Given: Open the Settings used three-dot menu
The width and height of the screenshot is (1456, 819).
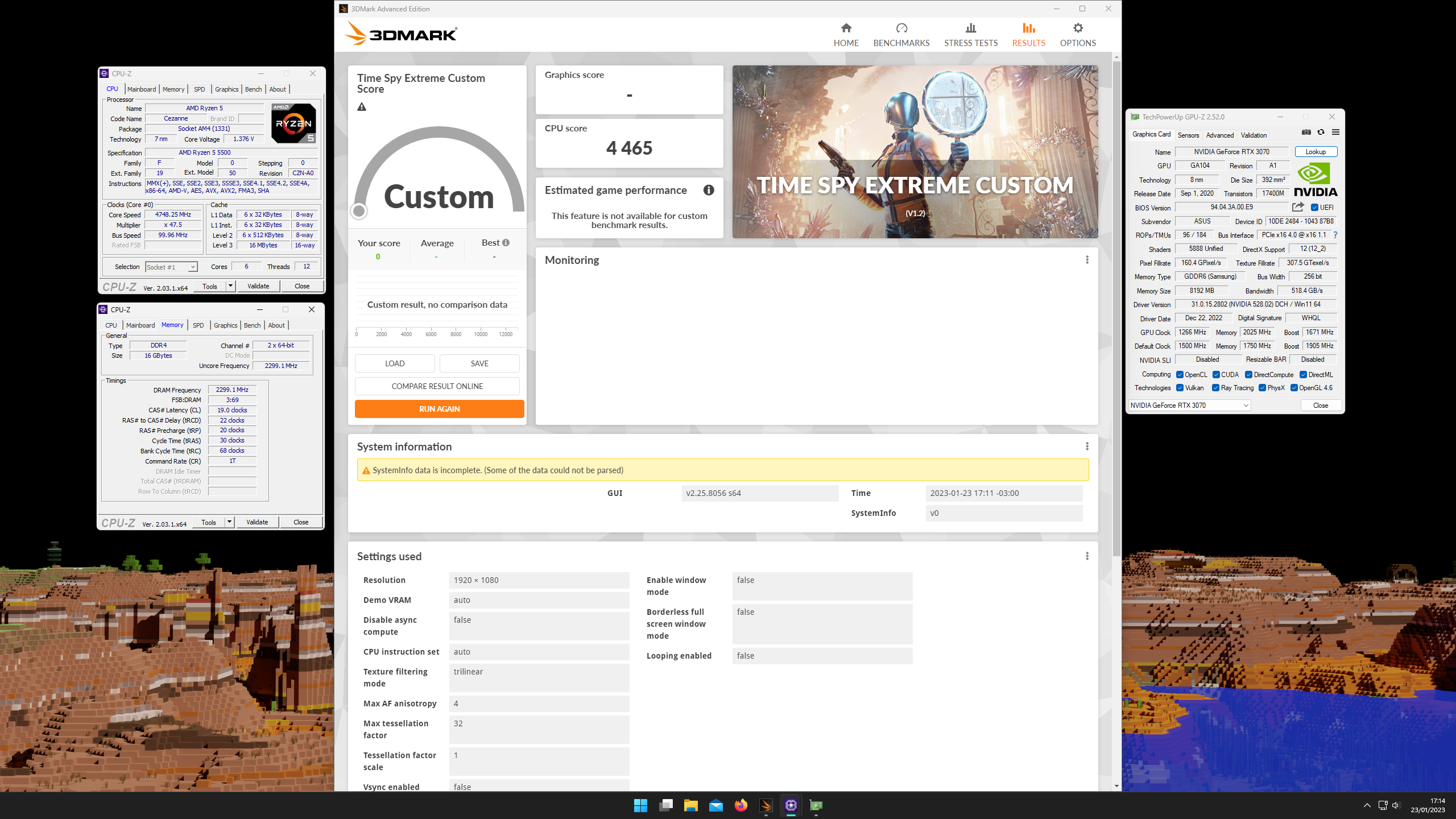Looking at the screenshot, I should click(1087, 556).
